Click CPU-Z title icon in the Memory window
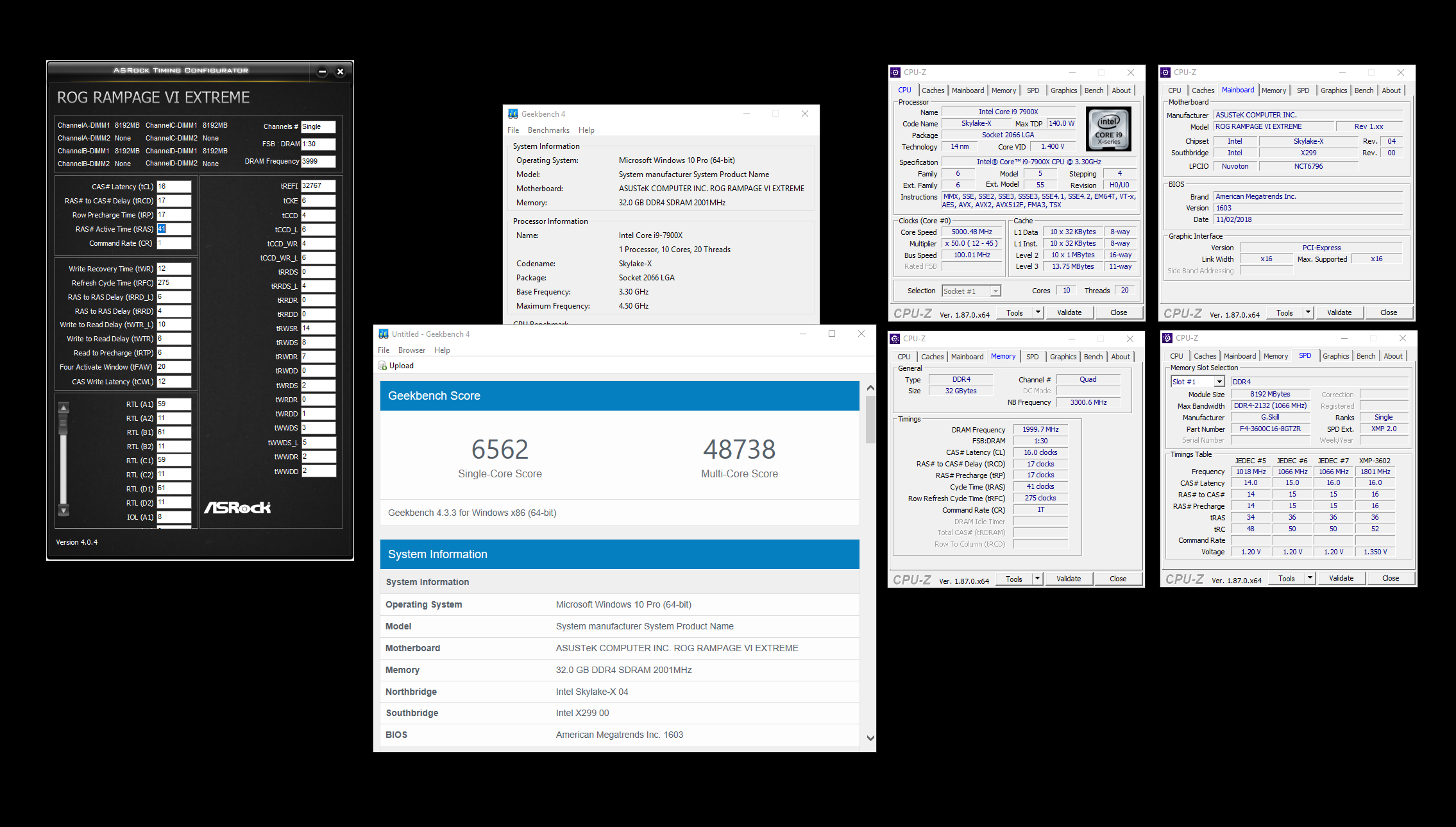1456x827 pixels. tap(895, 338)
